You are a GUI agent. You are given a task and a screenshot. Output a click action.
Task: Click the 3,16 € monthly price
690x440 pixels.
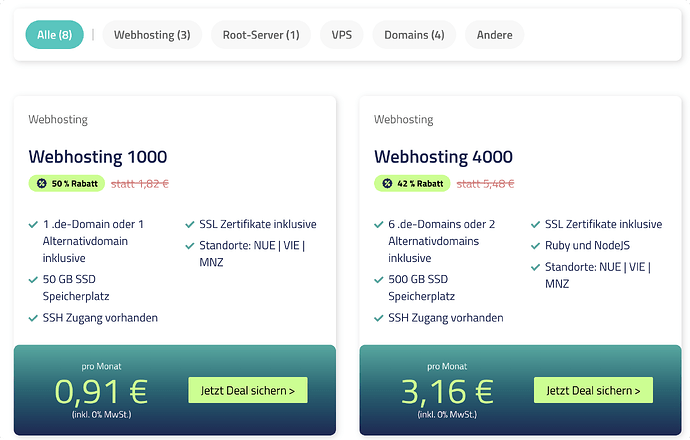(447, 390)
